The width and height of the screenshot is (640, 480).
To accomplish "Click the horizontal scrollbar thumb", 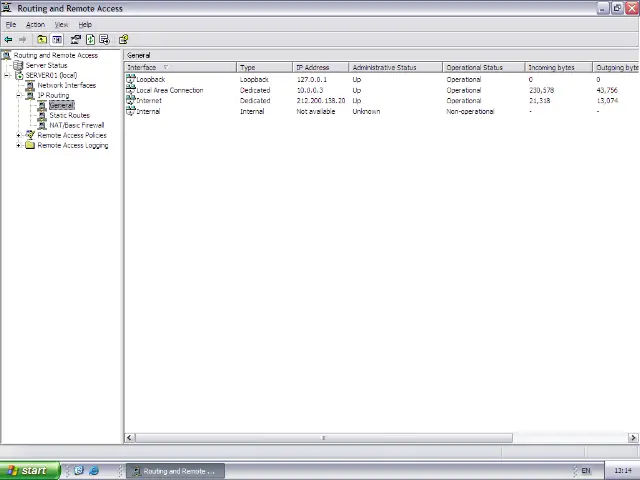I will pyautogui.click(x=324, y=438).
